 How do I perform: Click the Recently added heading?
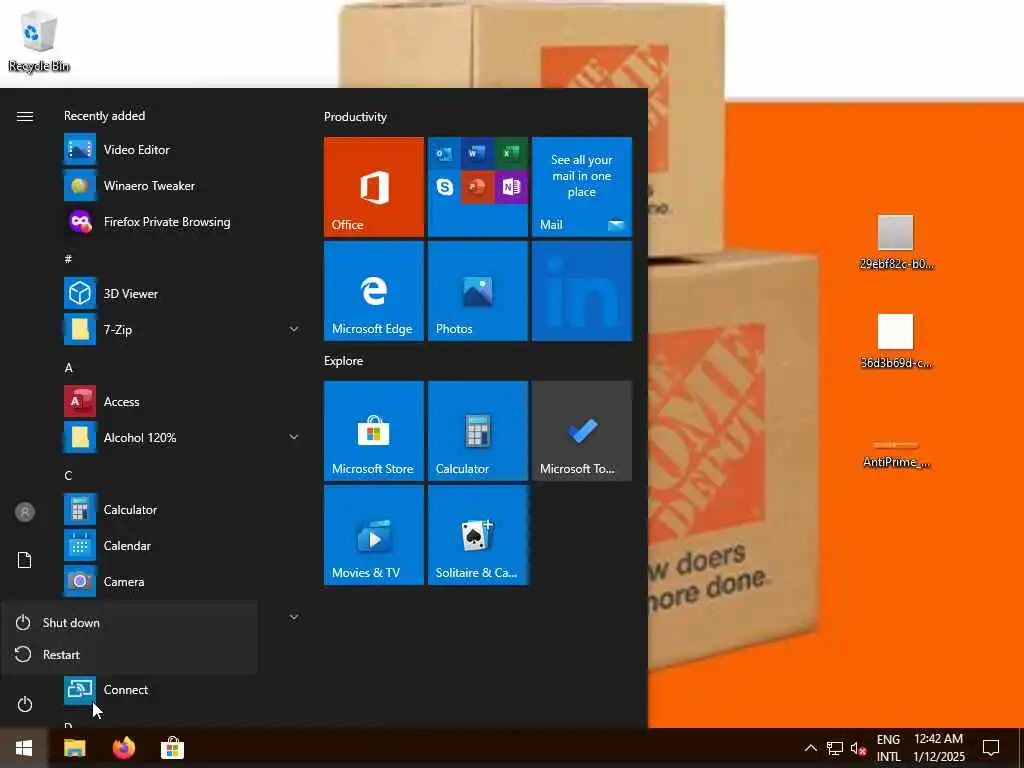tap(104, 116)
